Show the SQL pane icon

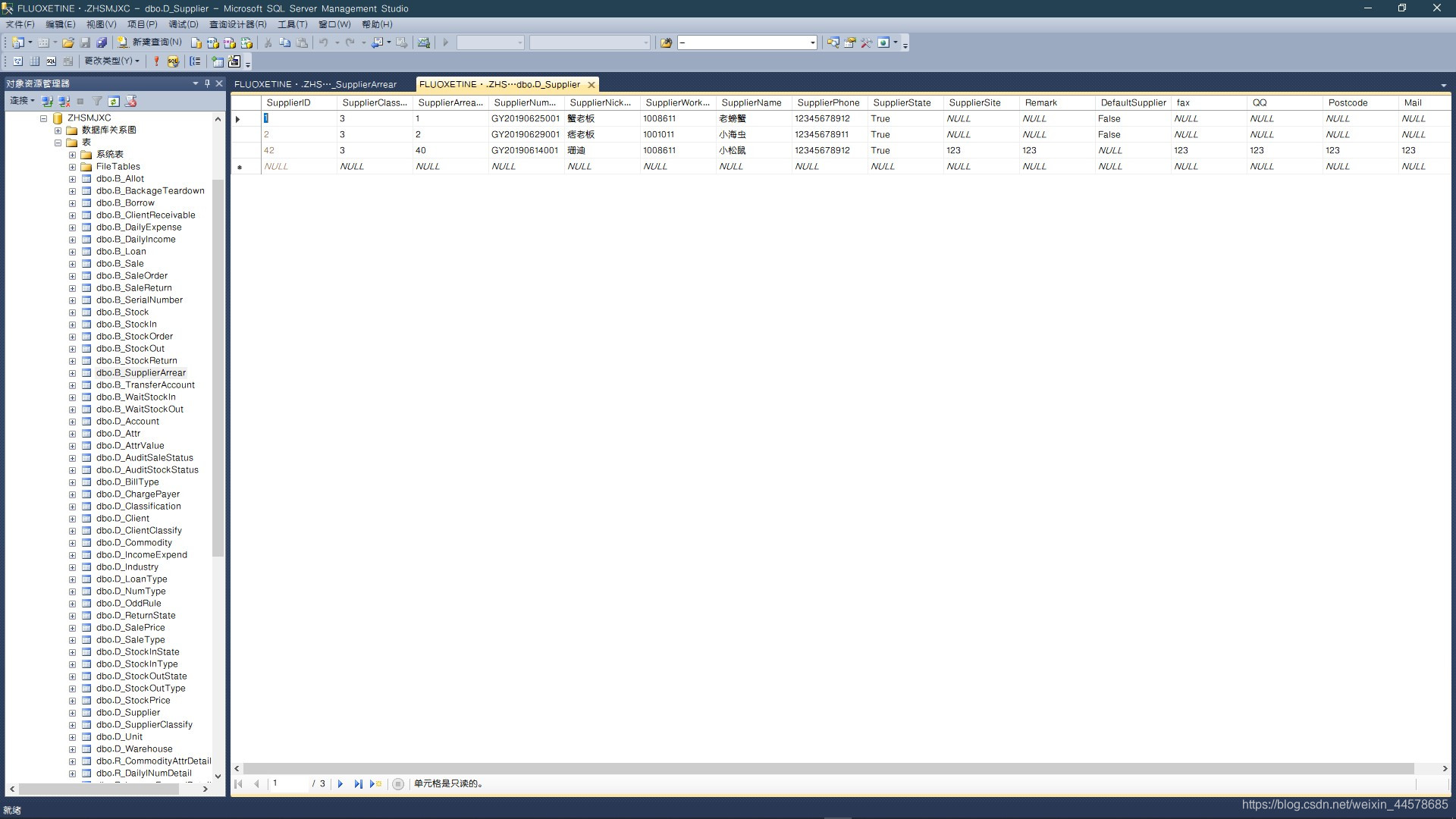52,61
